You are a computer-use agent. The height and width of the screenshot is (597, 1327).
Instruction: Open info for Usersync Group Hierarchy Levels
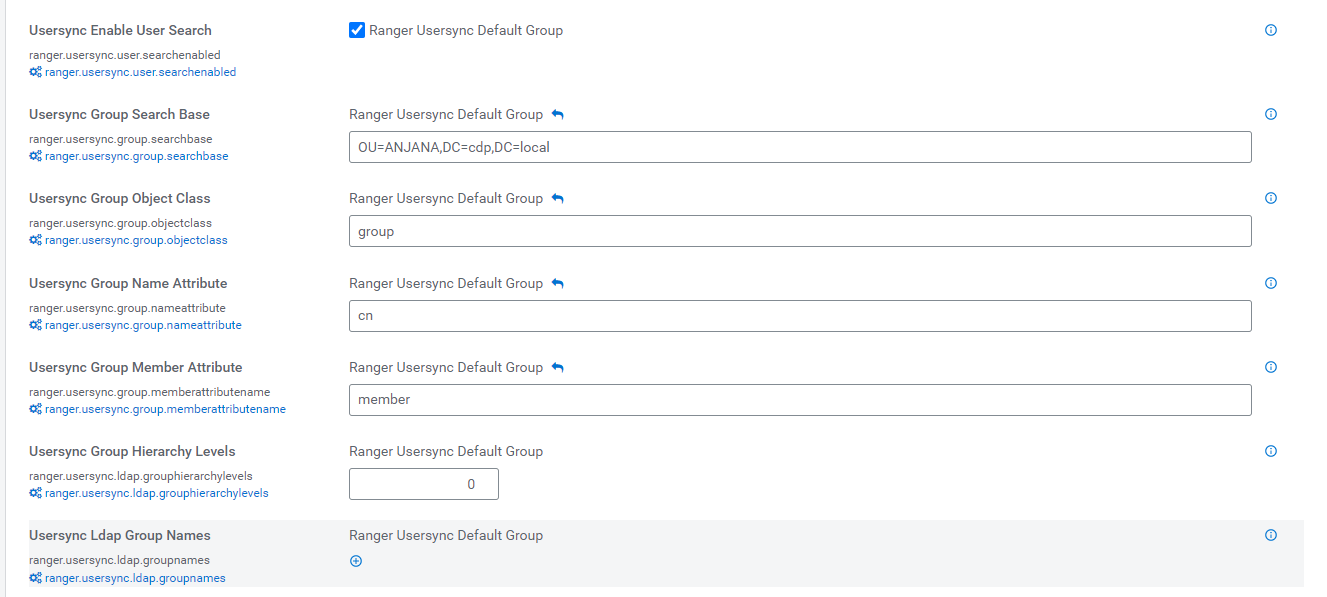(1271, 451)
